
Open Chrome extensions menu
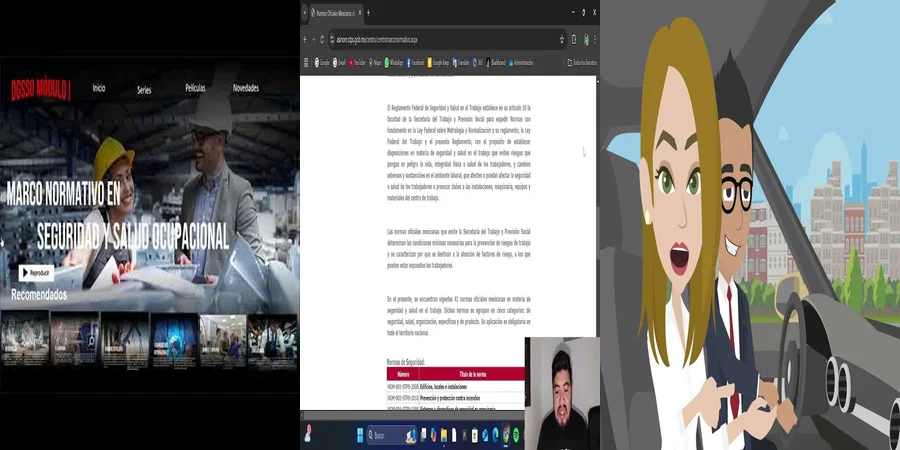coord(574,40)
